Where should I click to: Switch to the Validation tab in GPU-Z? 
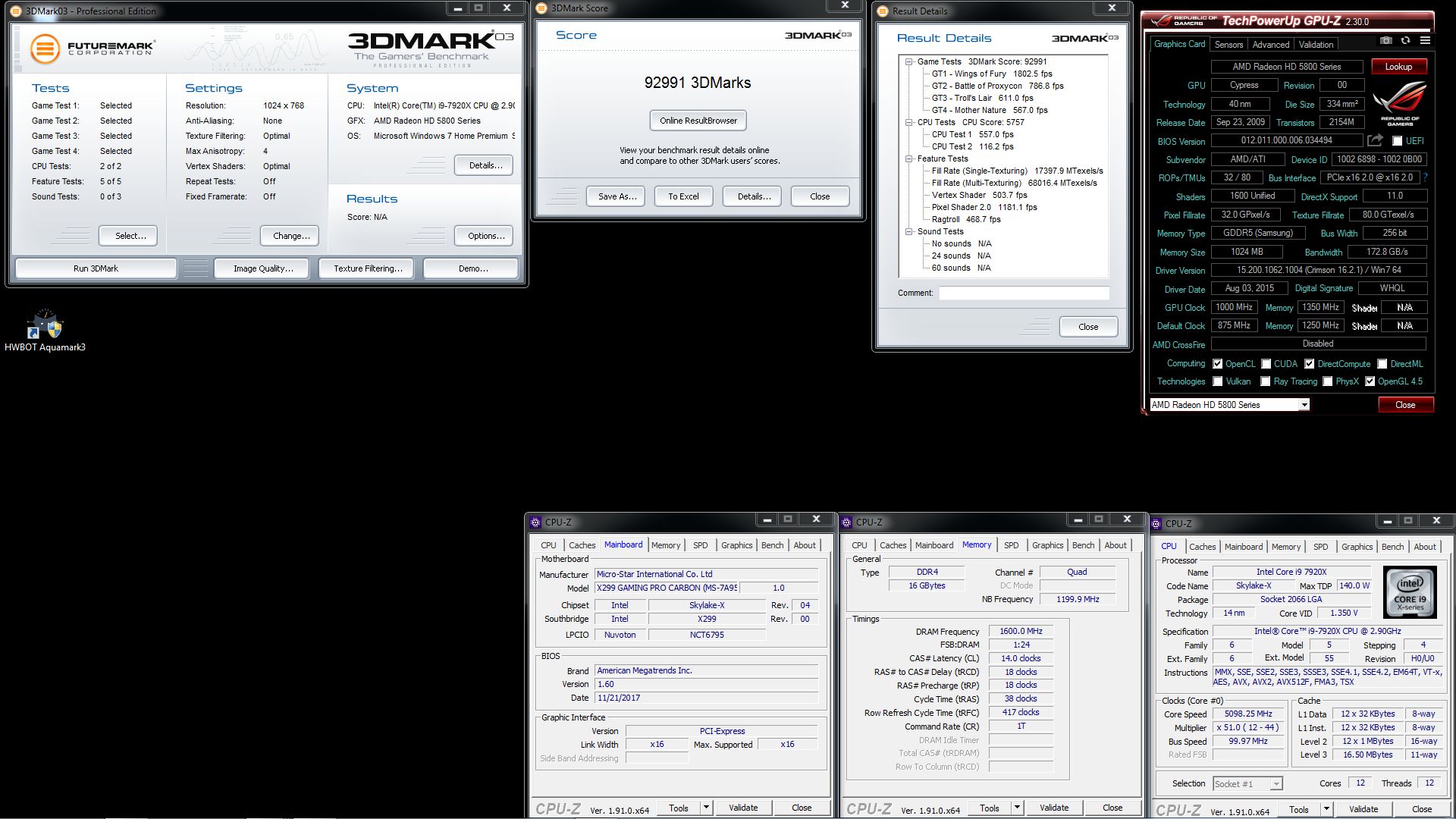pyautogui.click(x=1316, y=45)
